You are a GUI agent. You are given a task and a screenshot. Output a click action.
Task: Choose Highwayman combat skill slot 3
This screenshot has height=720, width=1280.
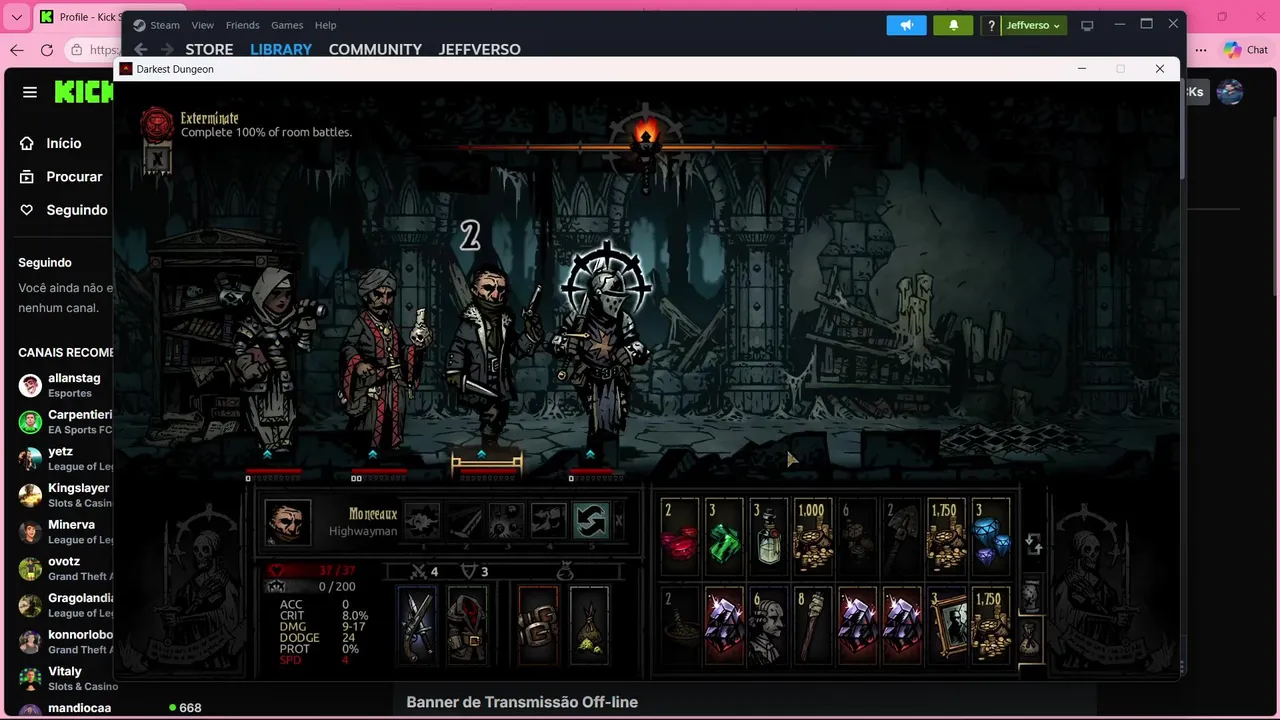pos(507,521)
